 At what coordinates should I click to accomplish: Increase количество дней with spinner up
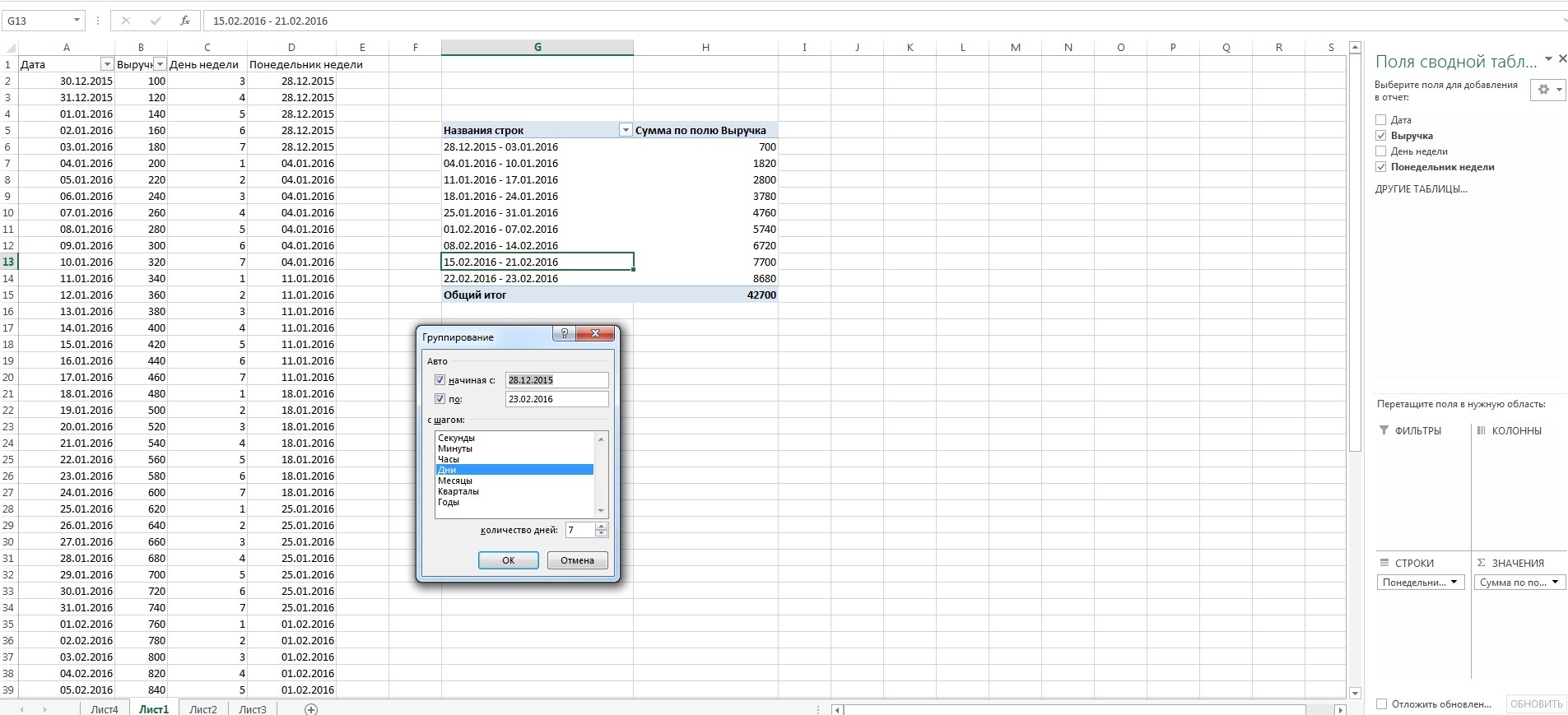pos(602,527)
